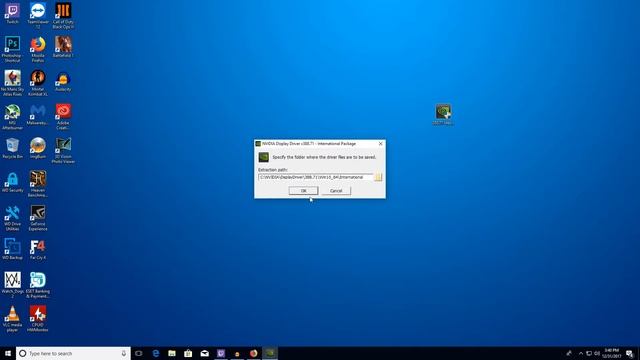Open the Windows Start menu

pos(8,353)
